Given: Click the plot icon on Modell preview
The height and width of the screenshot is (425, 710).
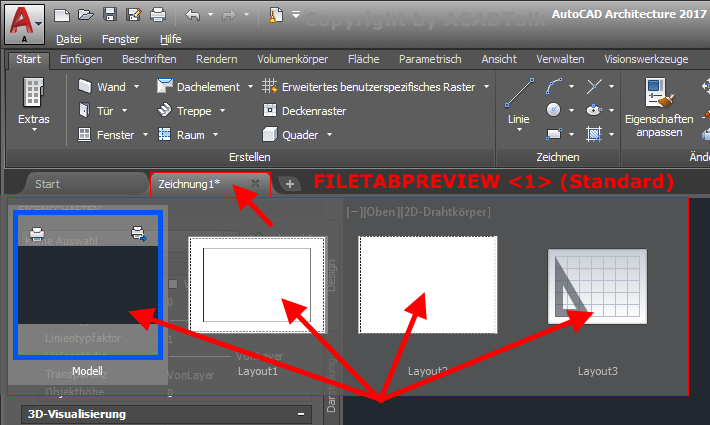Looking at the screenshot, I should point(37,234).
